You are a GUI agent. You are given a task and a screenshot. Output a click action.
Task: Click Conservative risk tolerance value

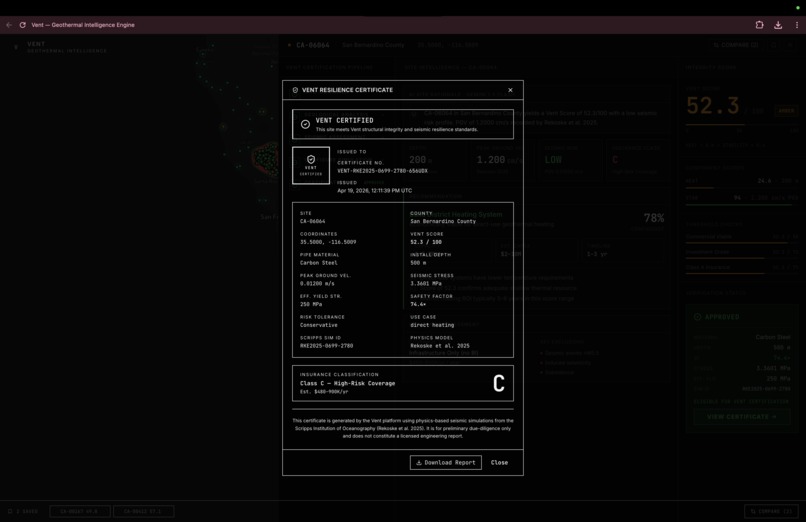319,325
